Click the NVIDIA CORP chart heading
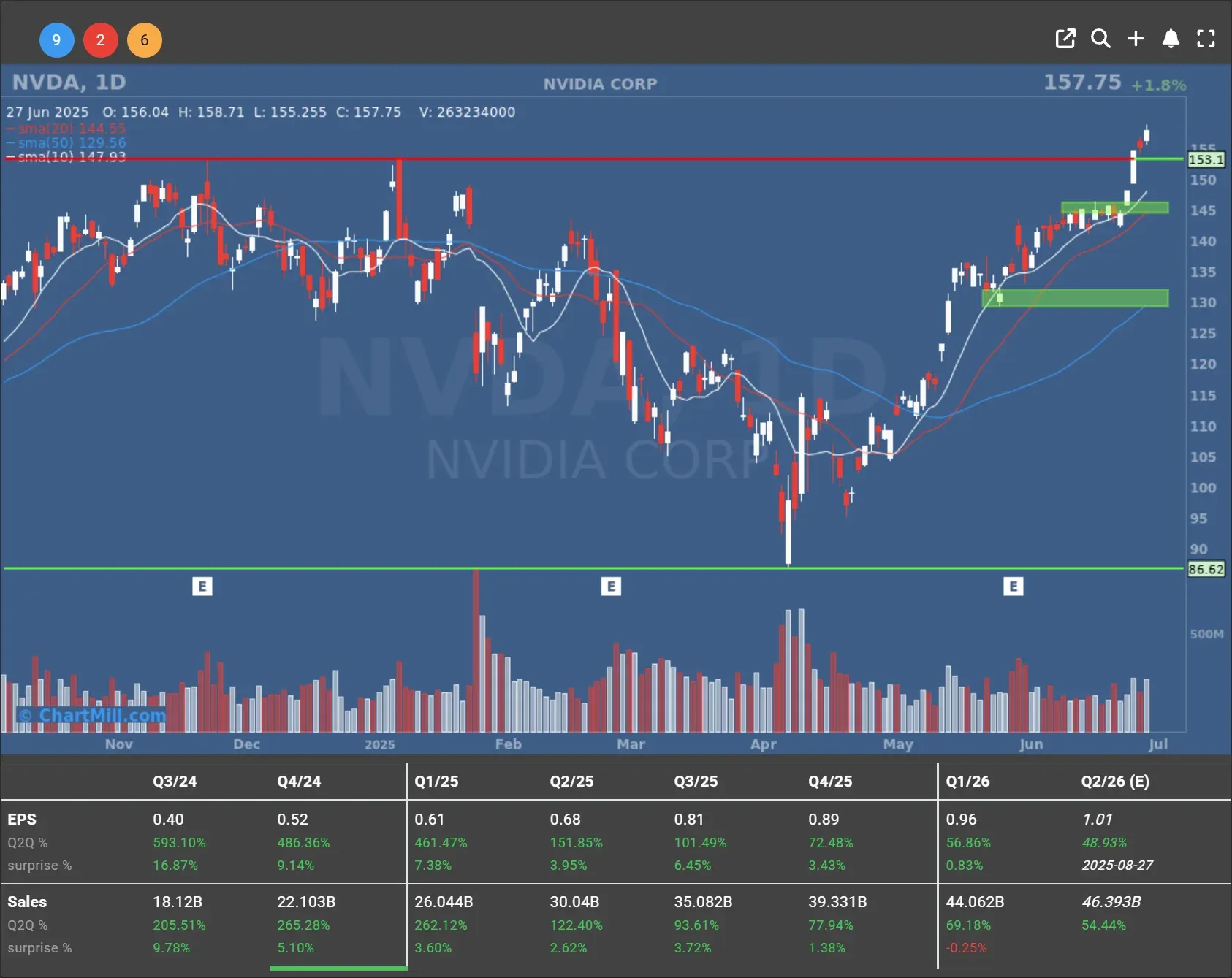This screenshot has width=1232, height=978. [x=600, y=84]
